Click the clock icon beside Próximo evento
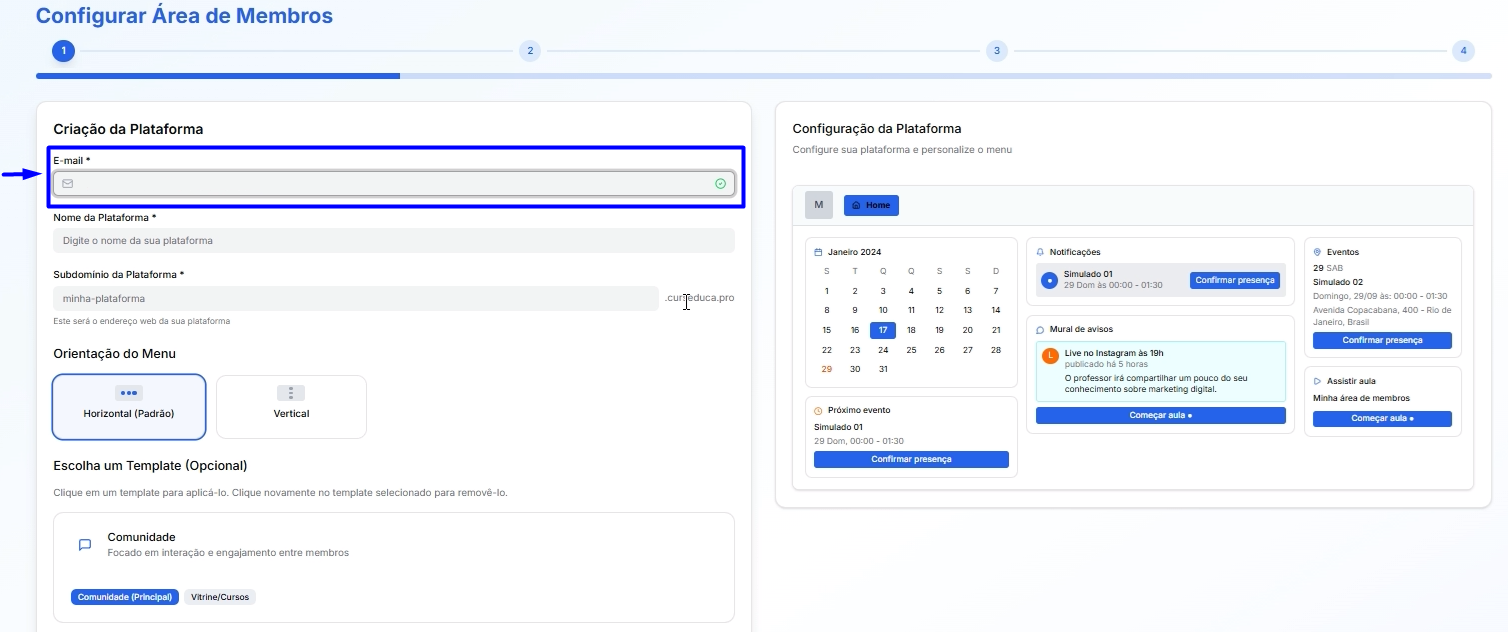 [818, 410]
